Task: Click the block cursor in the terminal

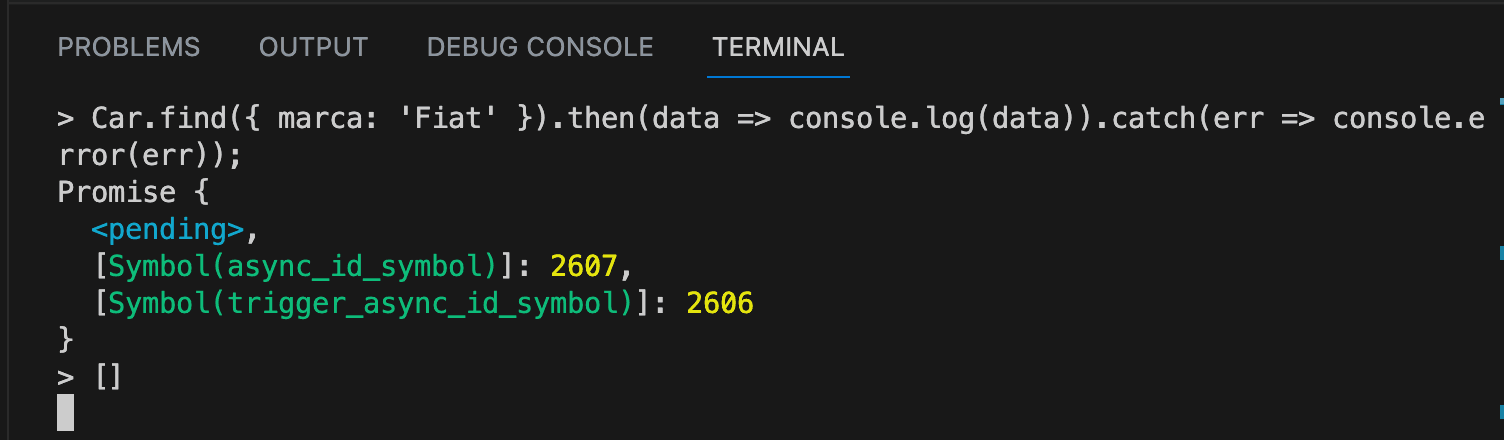Action: coord(66,413)
